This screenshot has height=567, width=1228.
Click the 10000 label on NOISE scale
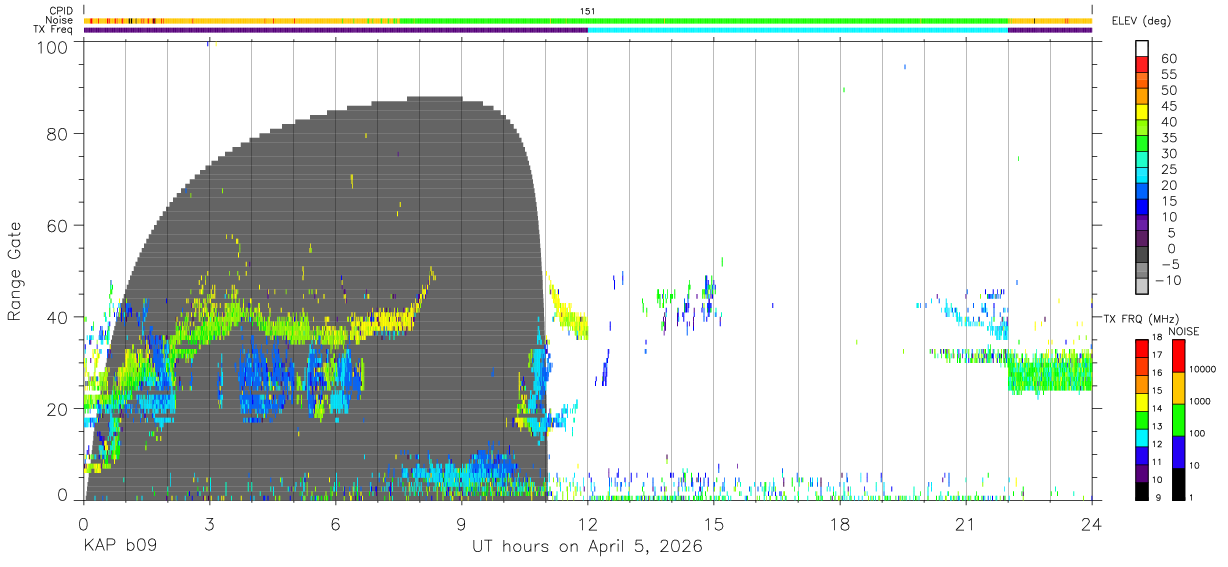1202,370
